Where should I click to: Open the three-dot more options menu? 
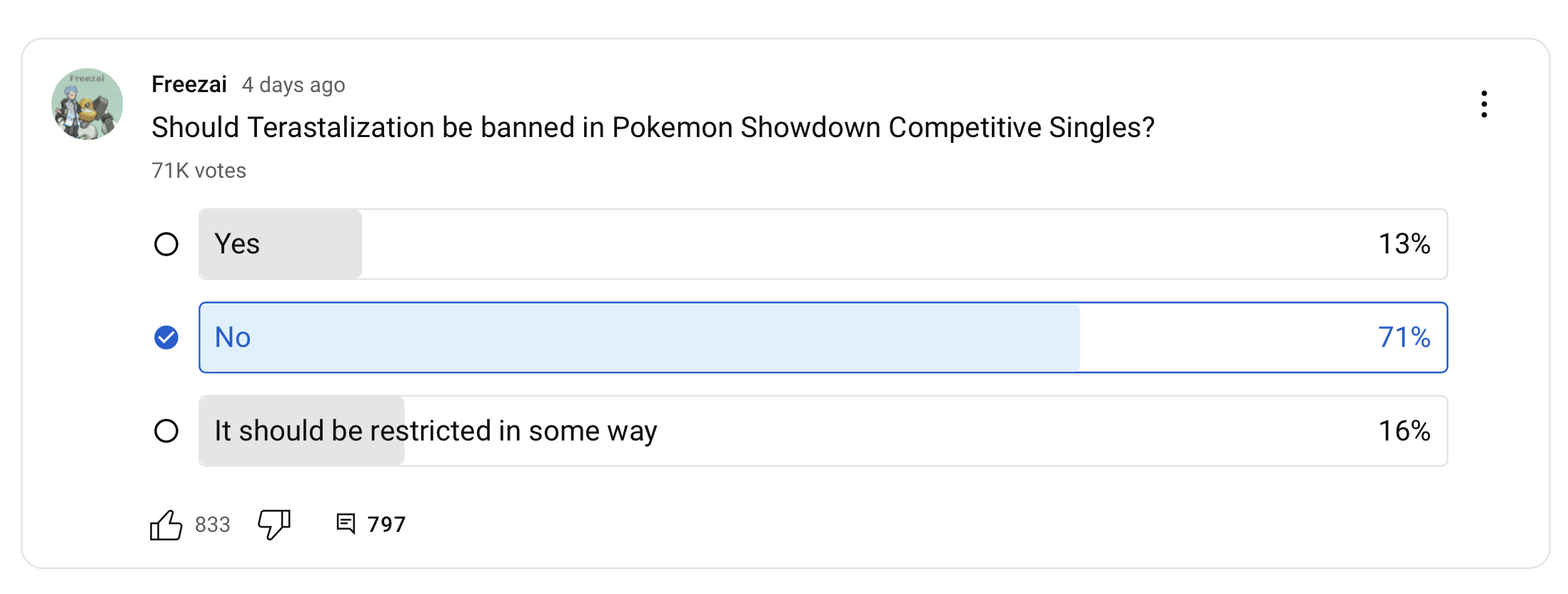pos(1484,104)
